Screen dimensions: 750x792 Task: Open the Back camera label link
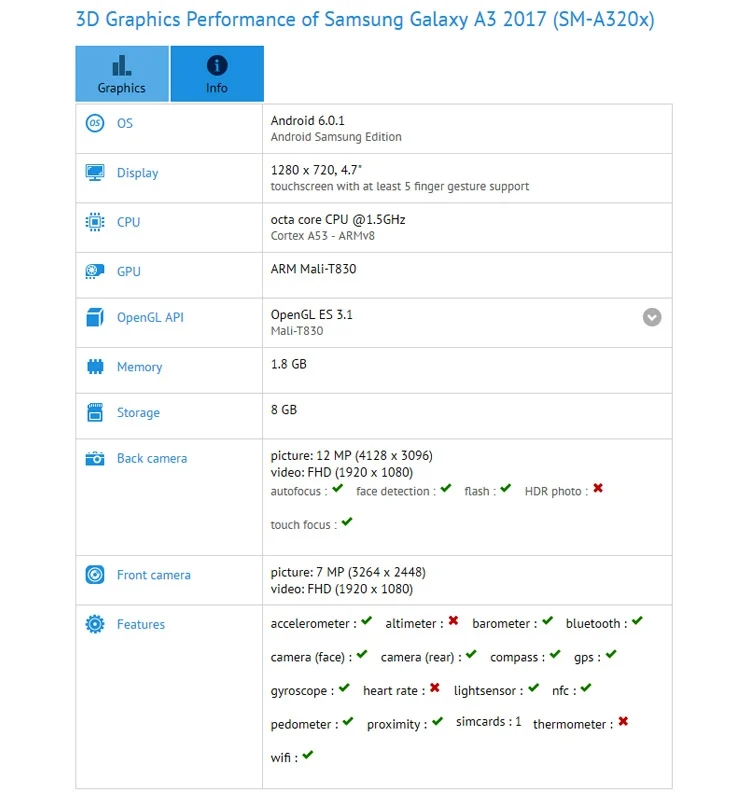click(x=152, y=459)
